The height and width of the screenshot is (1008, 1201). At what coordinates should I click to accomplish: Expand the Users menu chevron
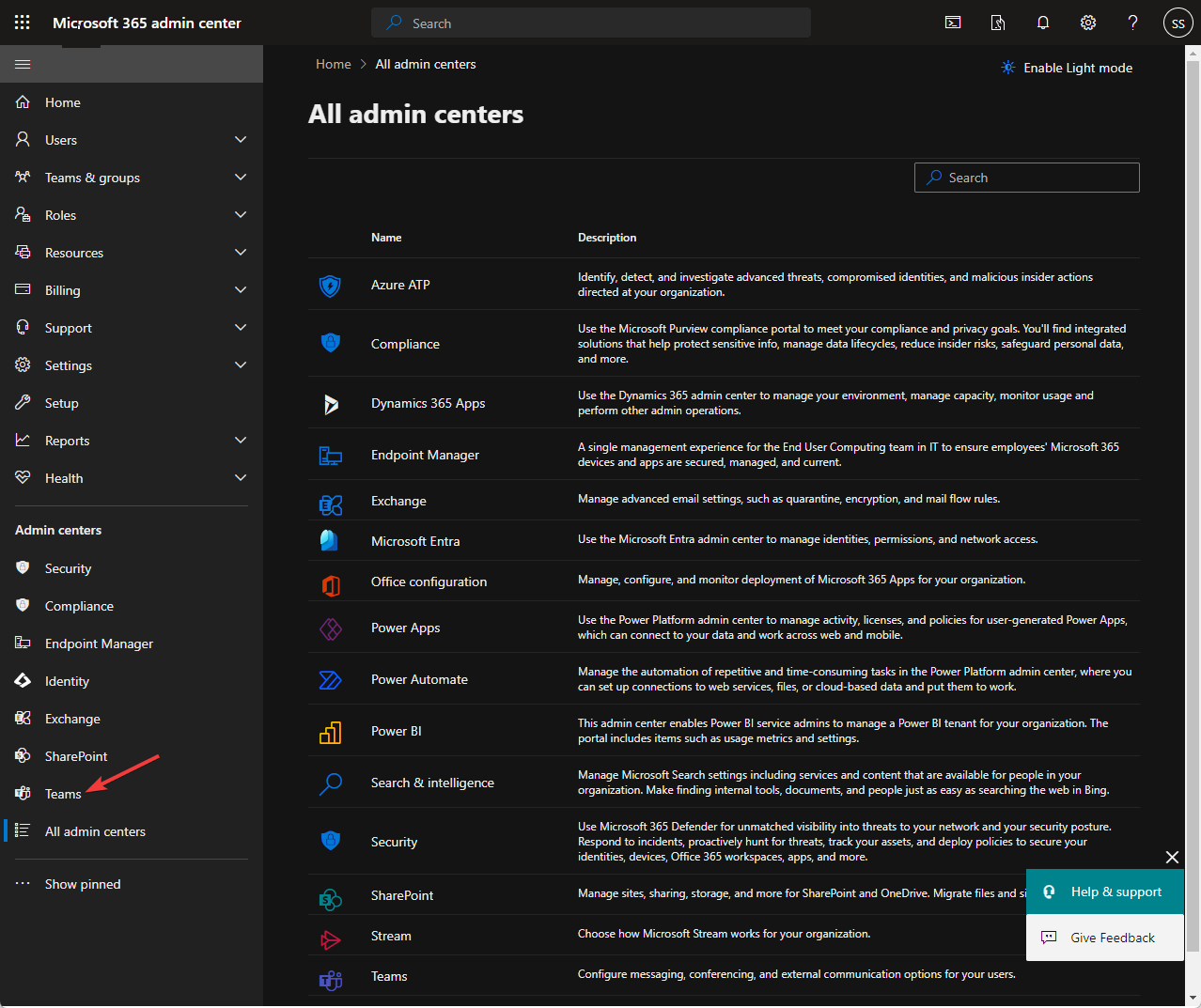[241, 140]
